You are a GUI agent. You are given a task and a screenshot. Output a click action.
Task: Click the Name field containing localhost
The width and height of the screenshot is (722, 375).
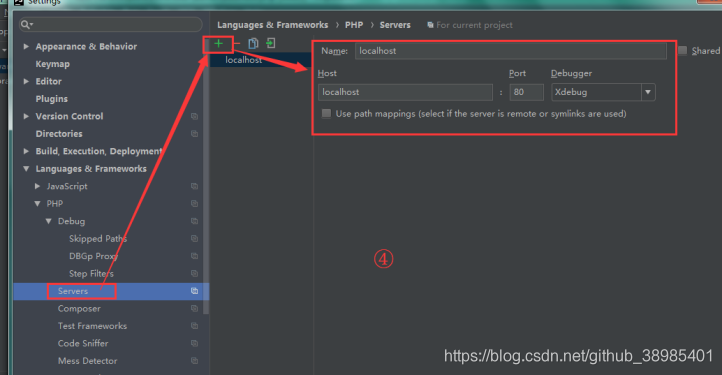511,51
